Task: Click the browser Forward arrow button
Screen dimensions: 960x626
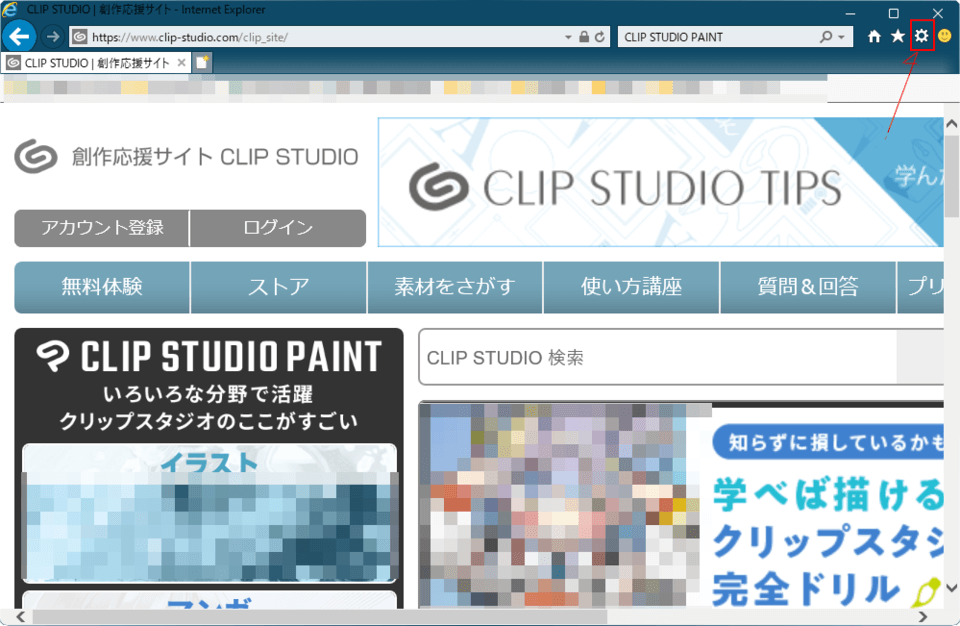Action: pos(53,37)
